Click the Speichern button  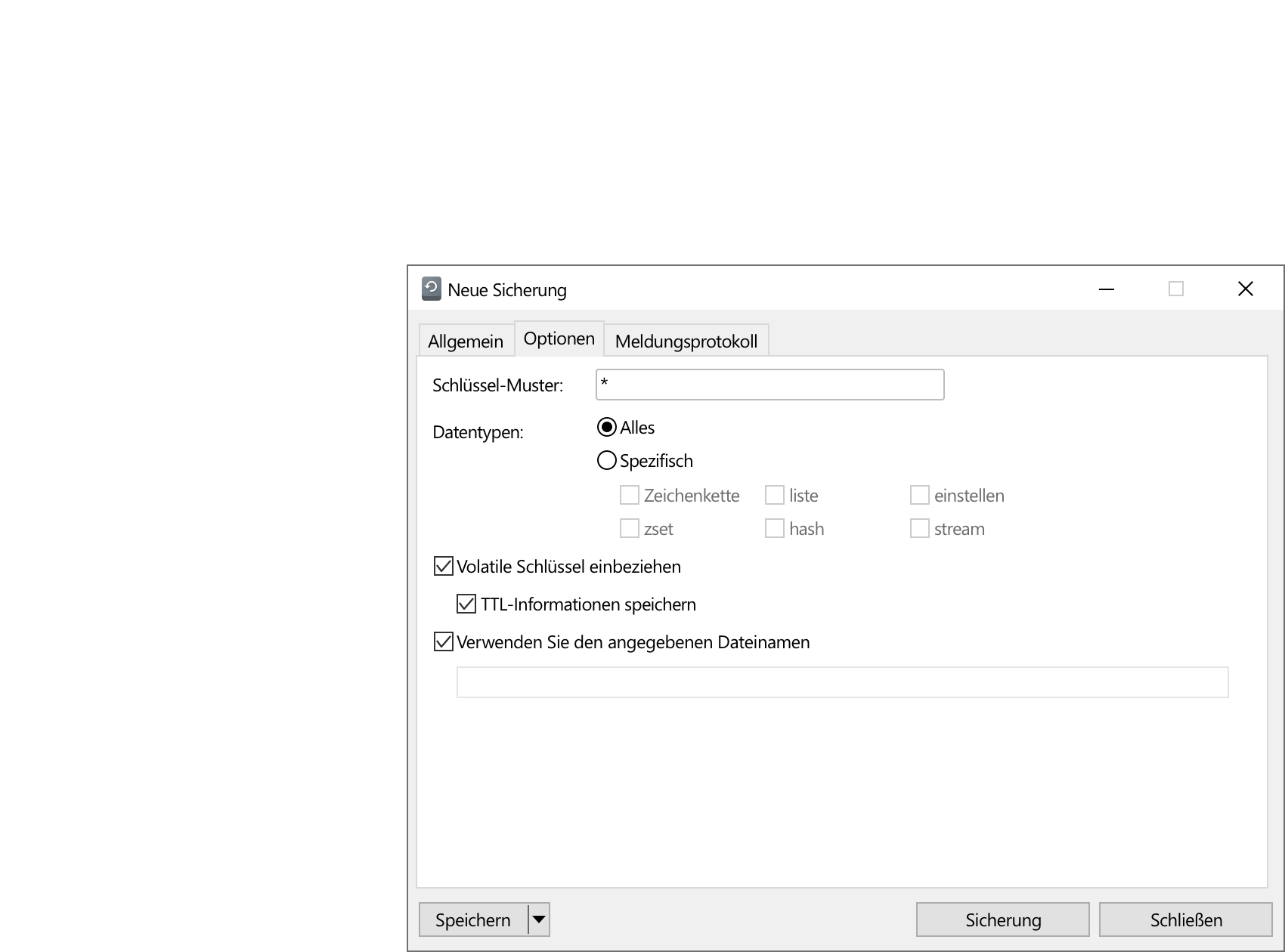(473, 920)
